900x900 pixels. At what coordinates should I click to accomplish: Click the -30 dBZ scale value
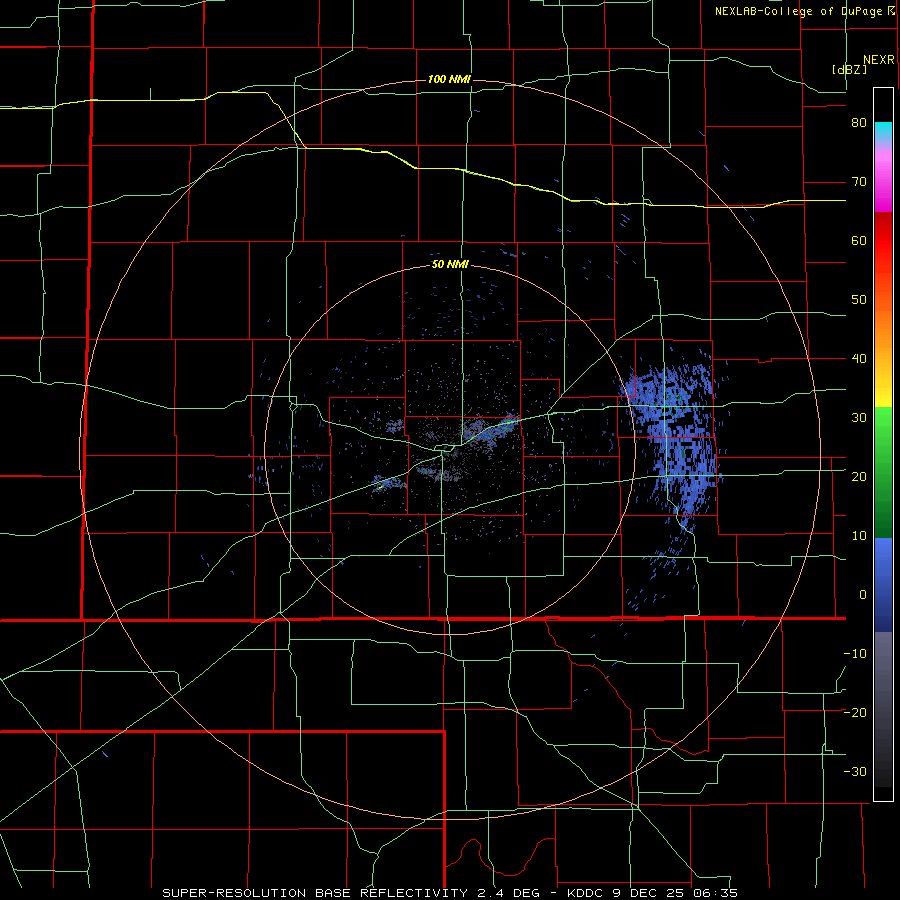[x=855, y=771]
